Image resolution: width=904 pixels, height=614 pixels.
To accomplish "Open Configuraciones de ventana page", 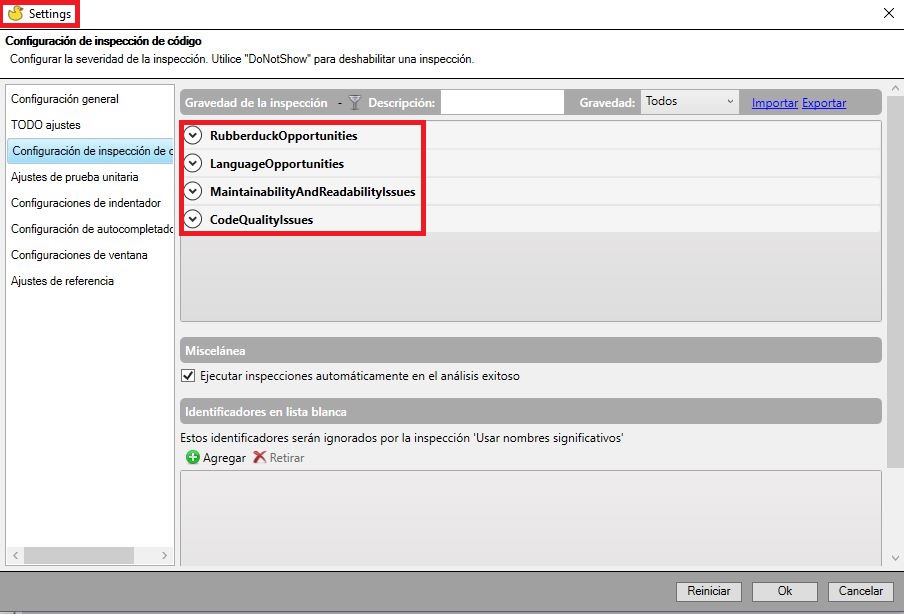I will point(79,255).
